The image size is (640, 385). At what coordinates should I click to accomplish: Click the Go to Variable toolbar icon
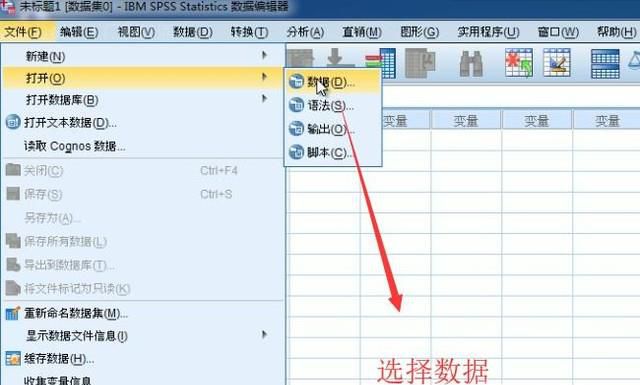pos(341,58)
